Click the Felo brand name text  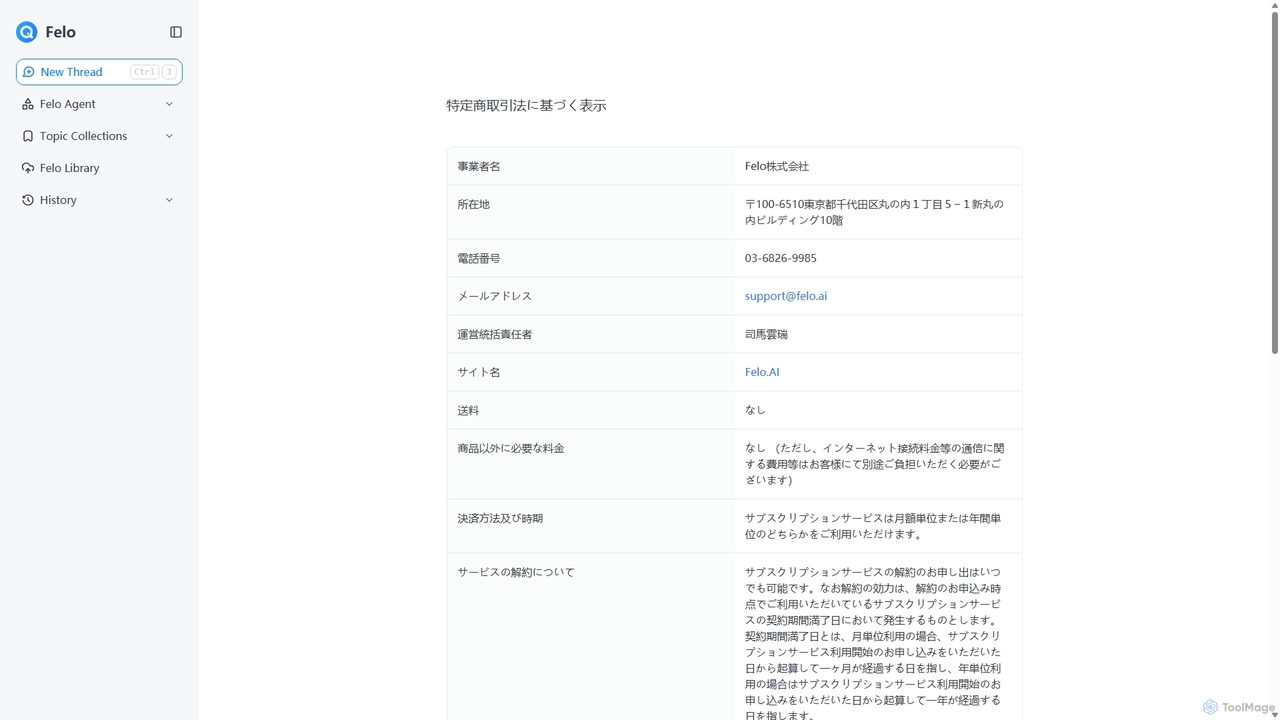(60, 32)
